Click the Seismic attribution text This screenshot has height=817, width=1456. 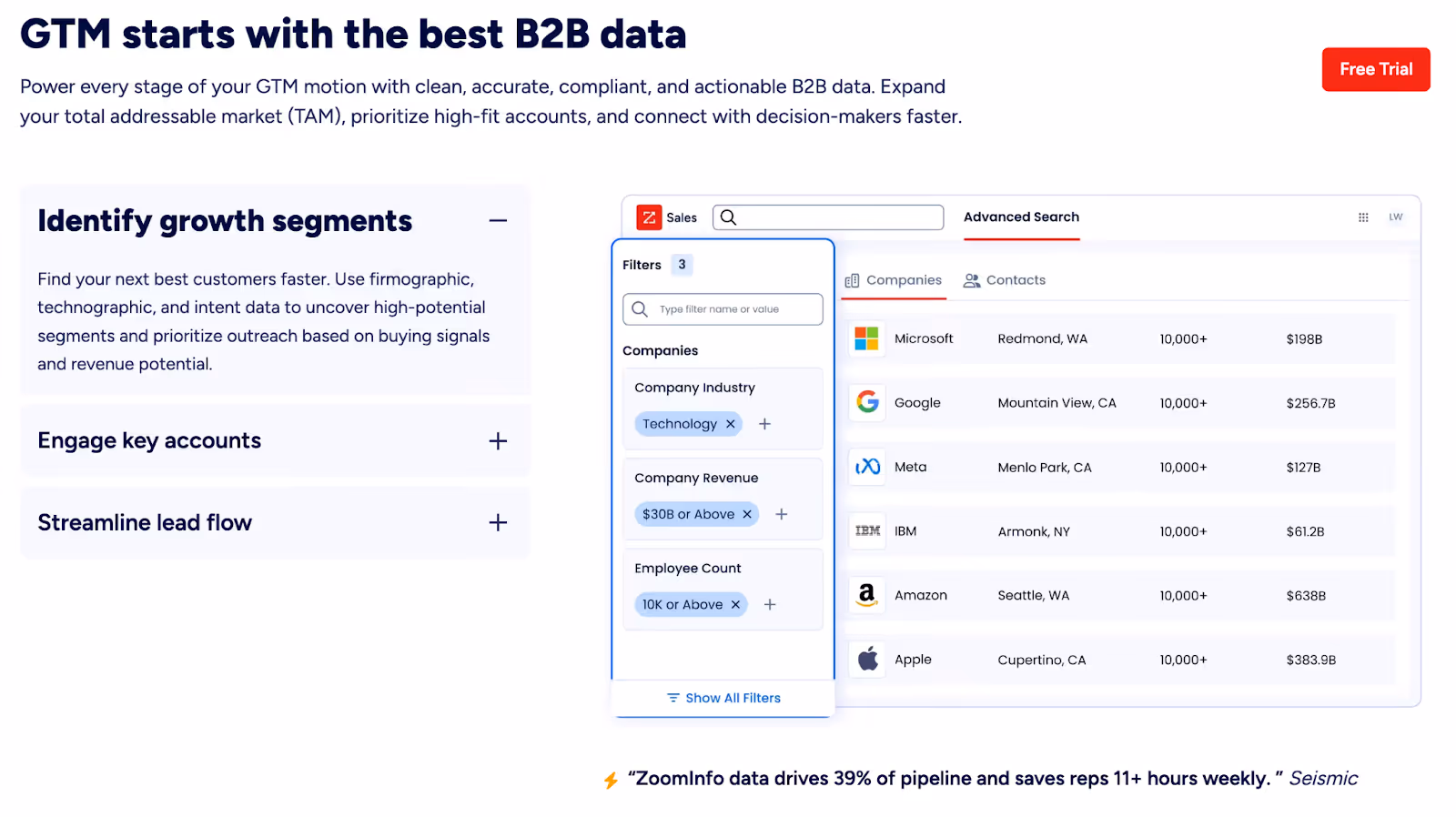click(x=1323, y=778)
